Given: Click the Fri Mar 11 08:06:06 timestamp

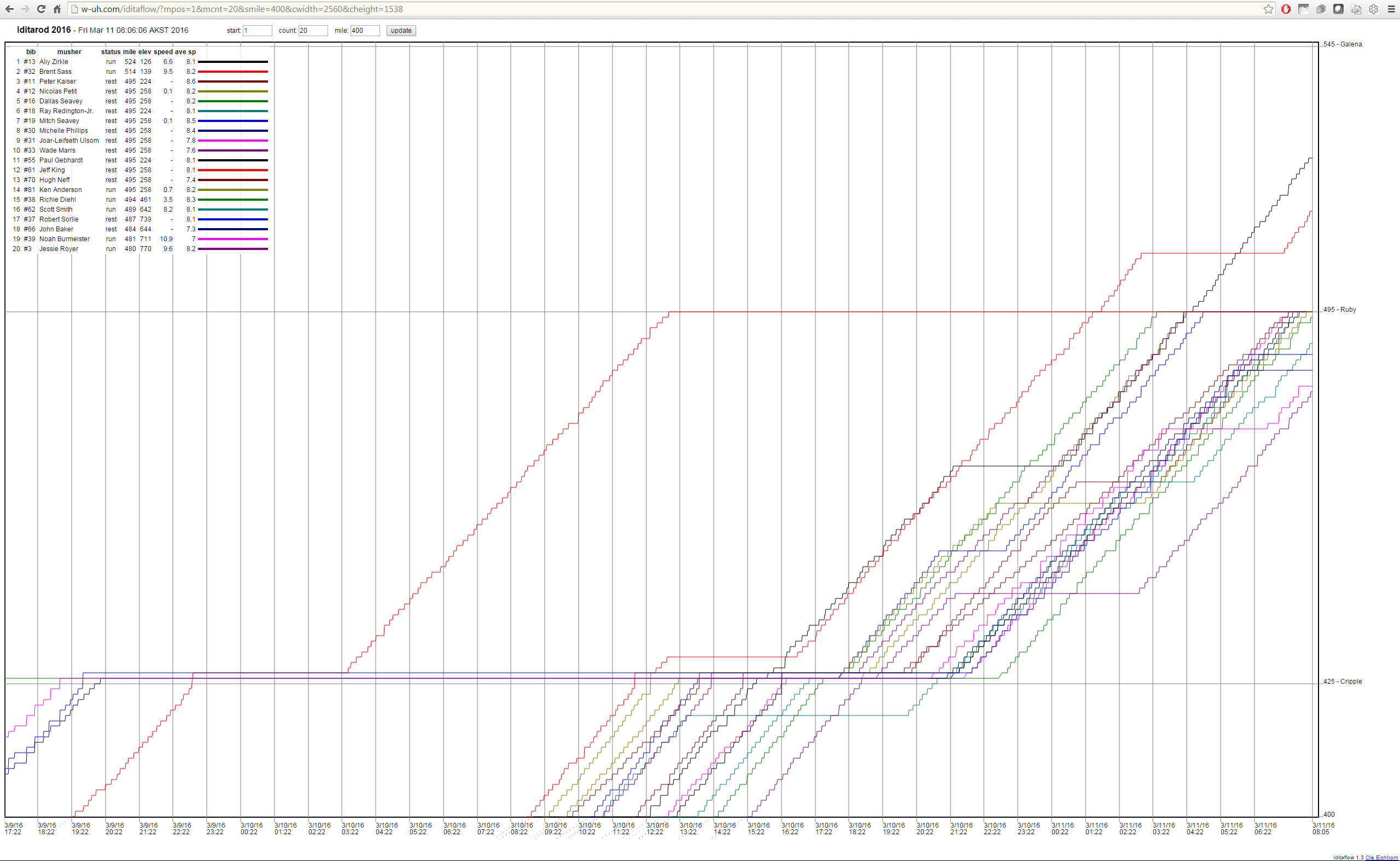Looking at the screenshot, I should [x=133, y=31].
